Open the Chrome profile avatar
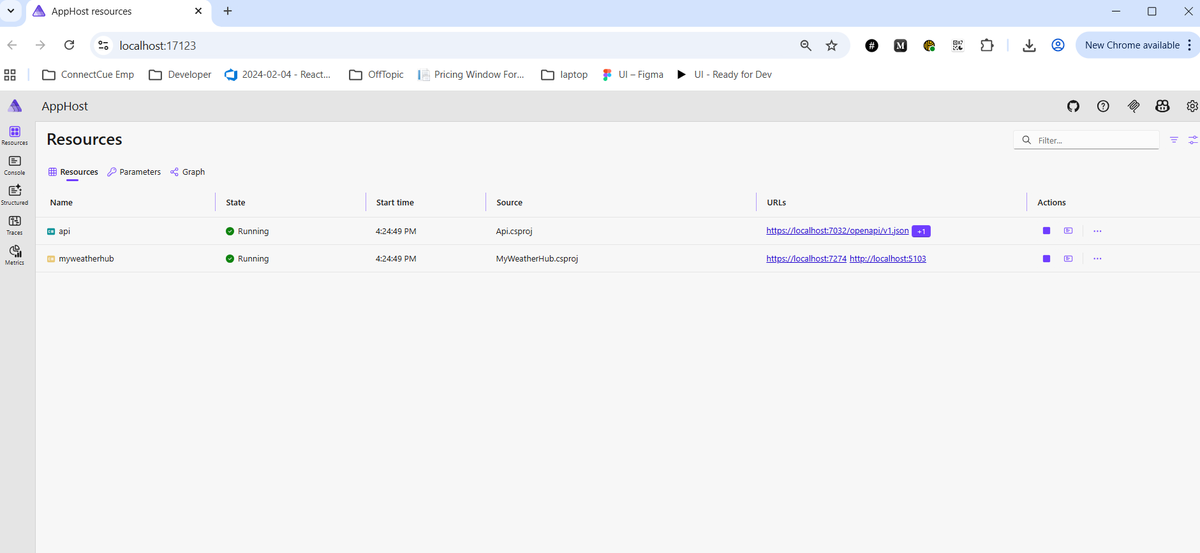This screenshot has height=553, width=1200. click(x=1057, y=45)
